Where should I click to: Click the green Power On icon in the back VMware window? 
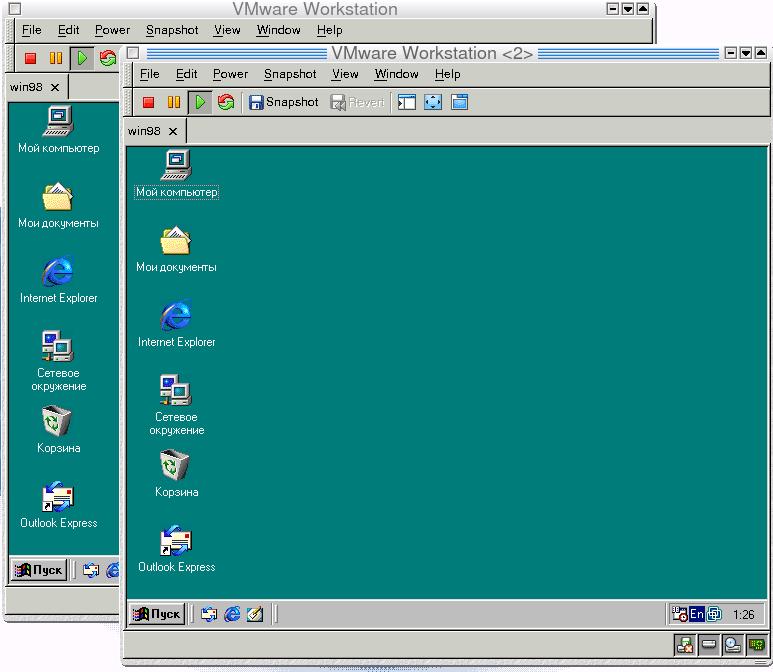click(82, 58)
